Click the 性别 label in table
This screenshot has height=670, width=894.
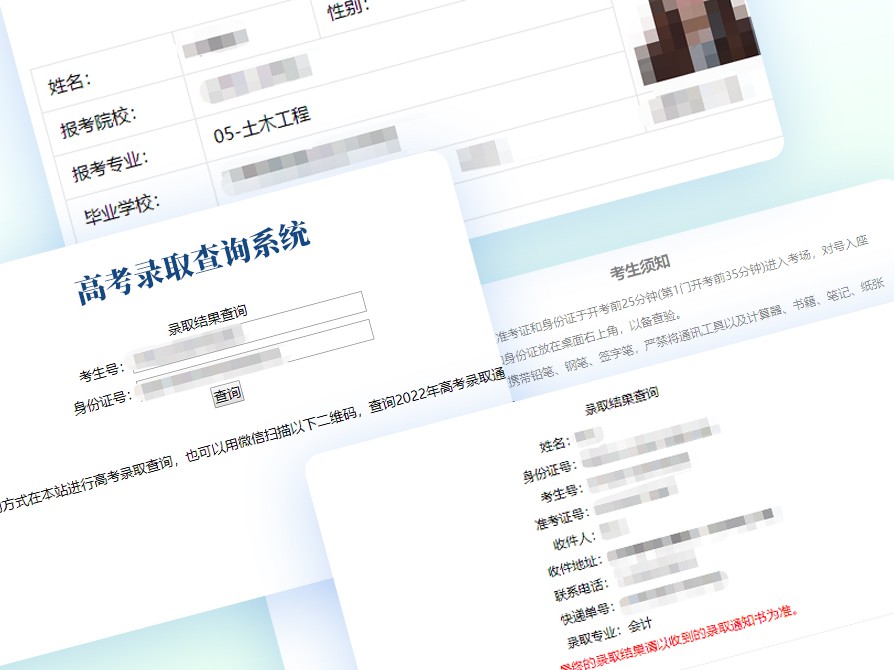click(348, 10)
